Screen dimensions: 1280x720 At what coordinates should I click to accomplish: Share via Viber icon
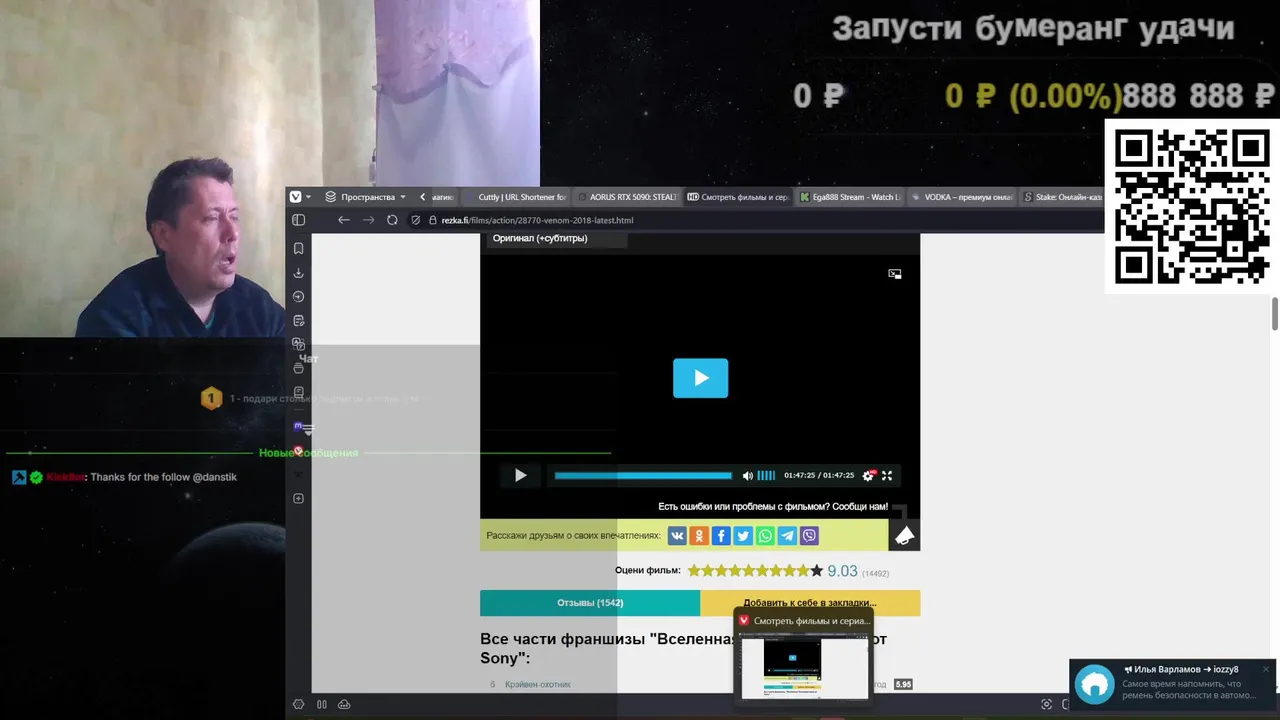click(x=809, y=536)
